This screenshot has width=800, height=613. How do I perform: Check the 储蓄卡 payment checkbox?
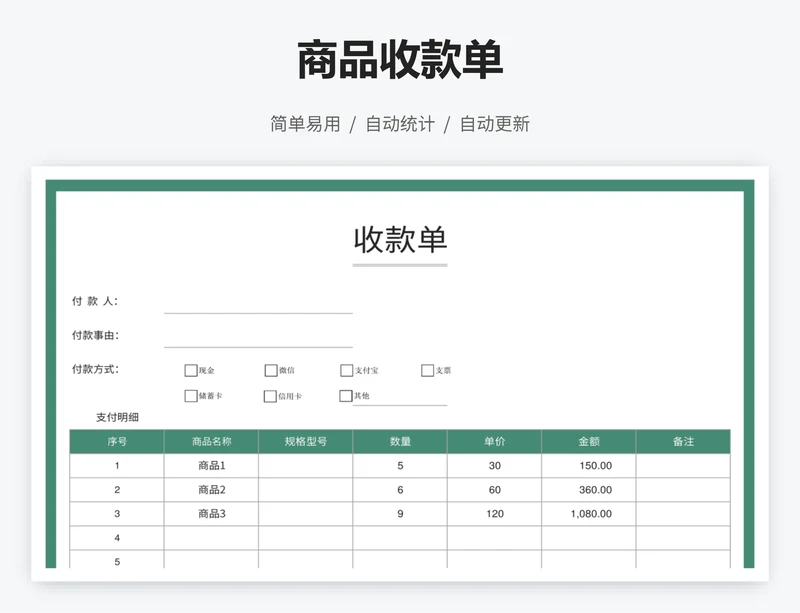191,396
